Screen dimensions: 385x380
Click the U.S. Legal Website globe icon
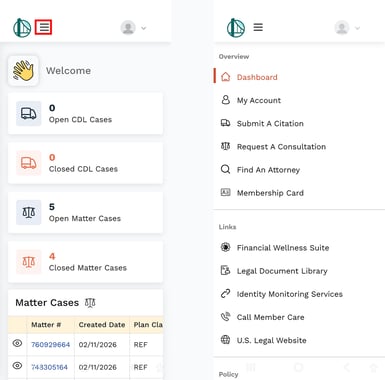click(x=226, y=340)
